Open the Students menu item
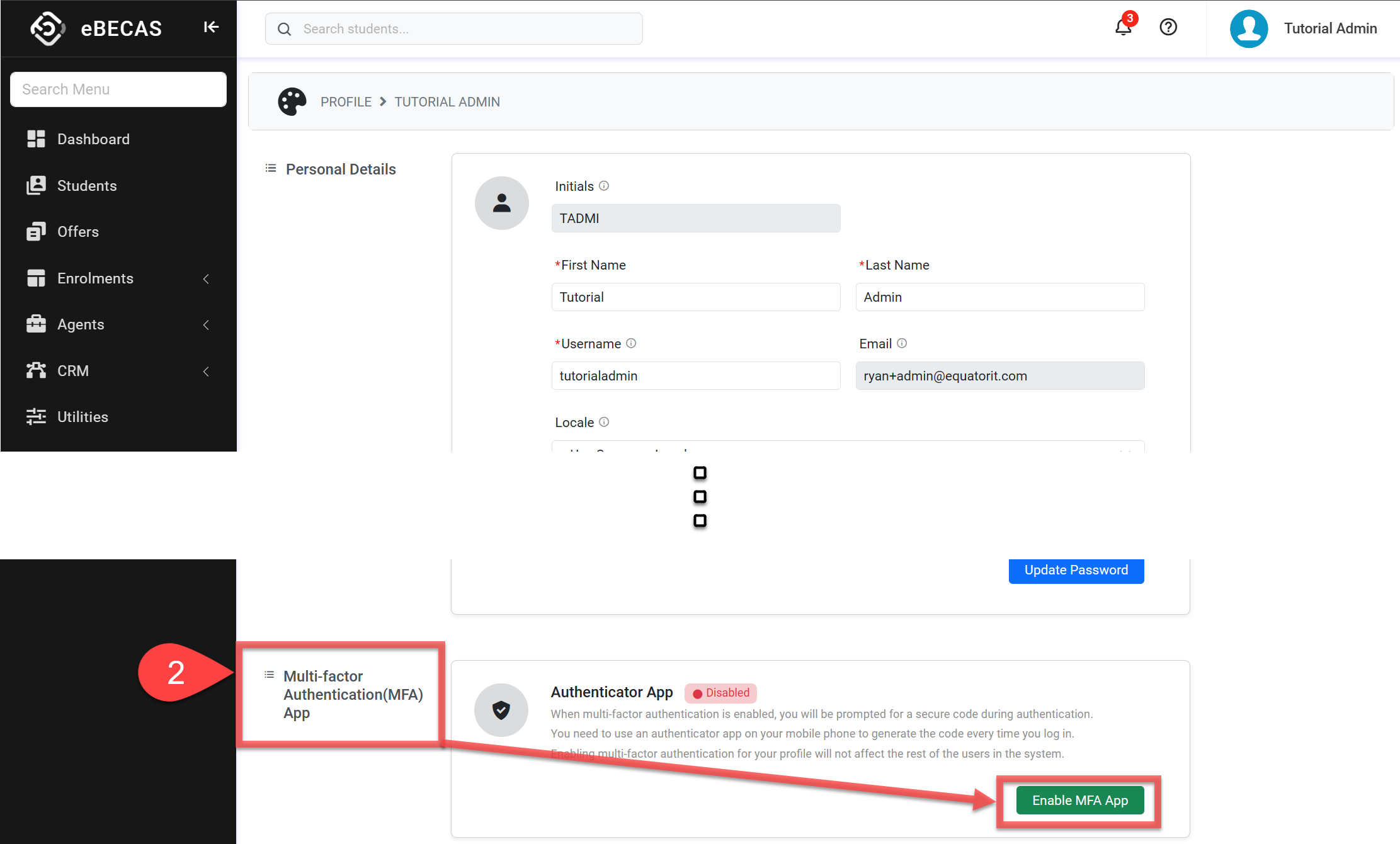The width and height of the screenshot is (1400, 844). (87, 186)
